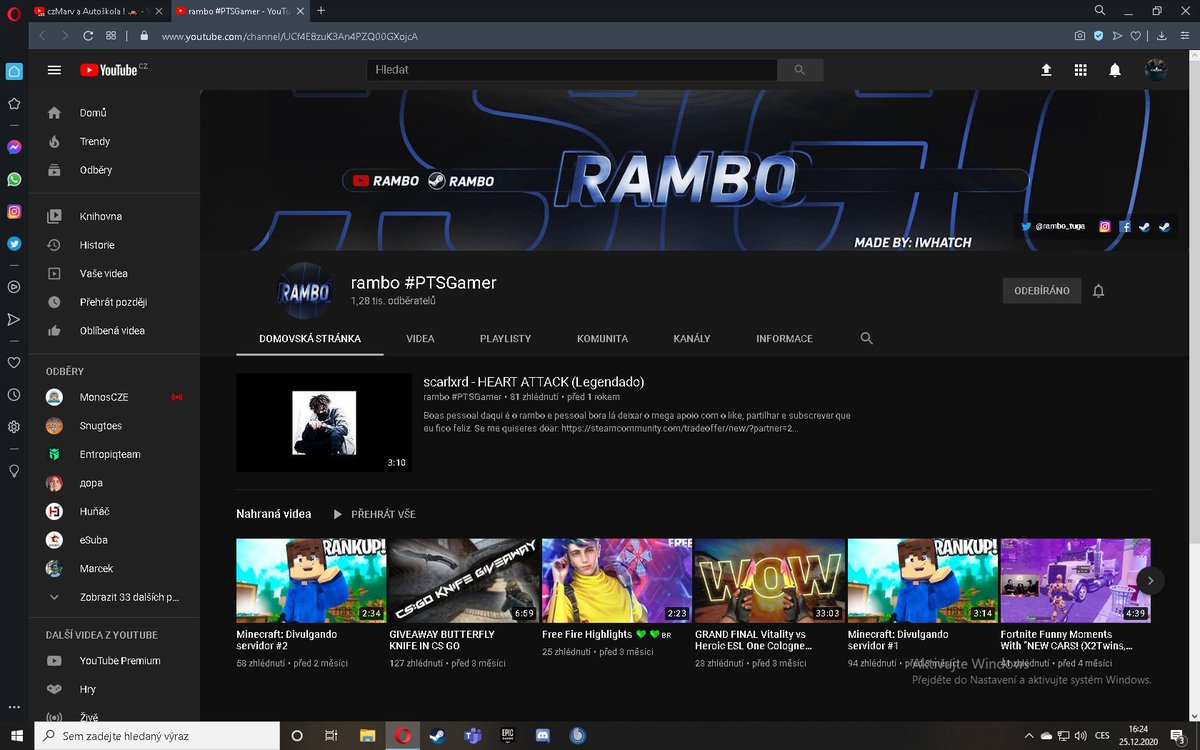Open the channel search magnifier icon
Viewport: 1200px width, 750px height.
click(x=866, y=339)
